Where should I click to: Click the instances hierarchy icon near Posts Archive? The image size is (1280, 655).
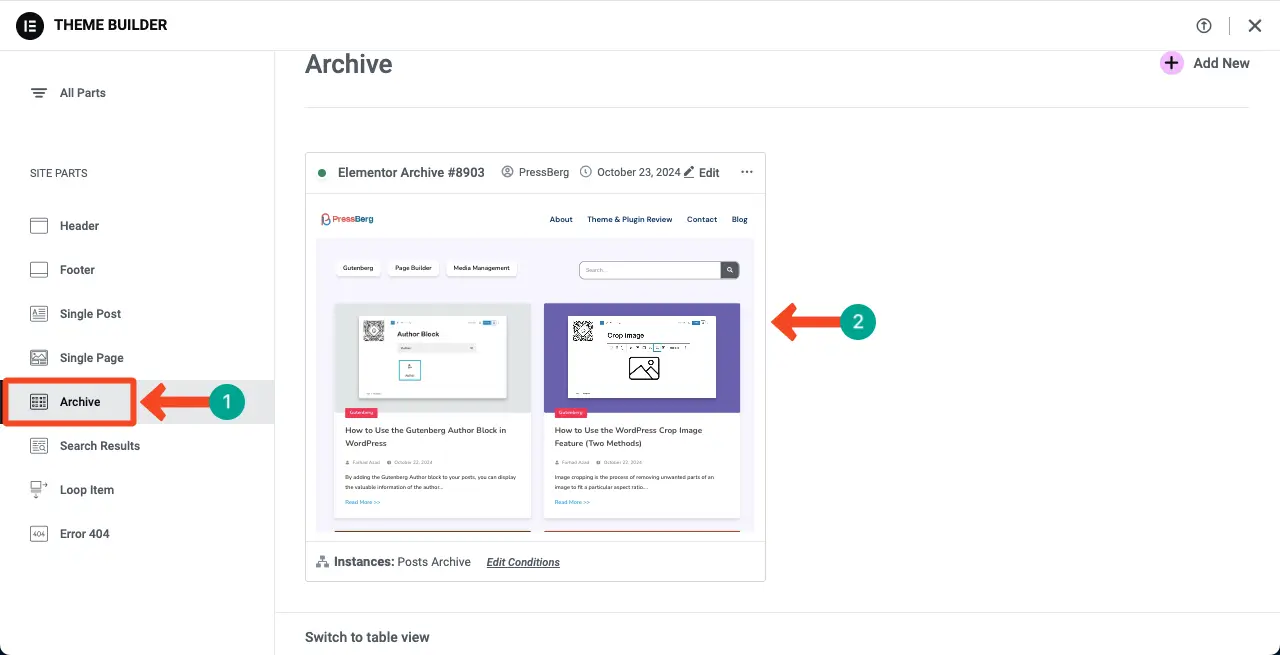coord(322,561)
